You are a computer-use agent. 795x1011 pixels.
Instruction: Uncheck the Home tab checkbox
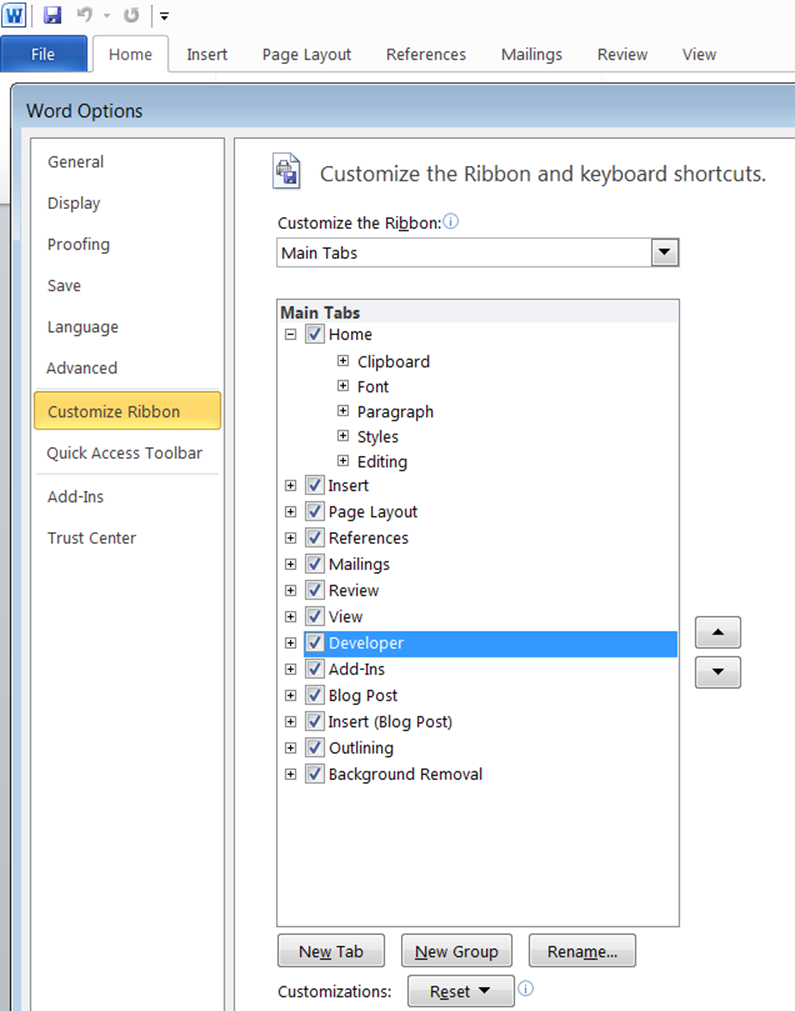click(x=315, y=334)
